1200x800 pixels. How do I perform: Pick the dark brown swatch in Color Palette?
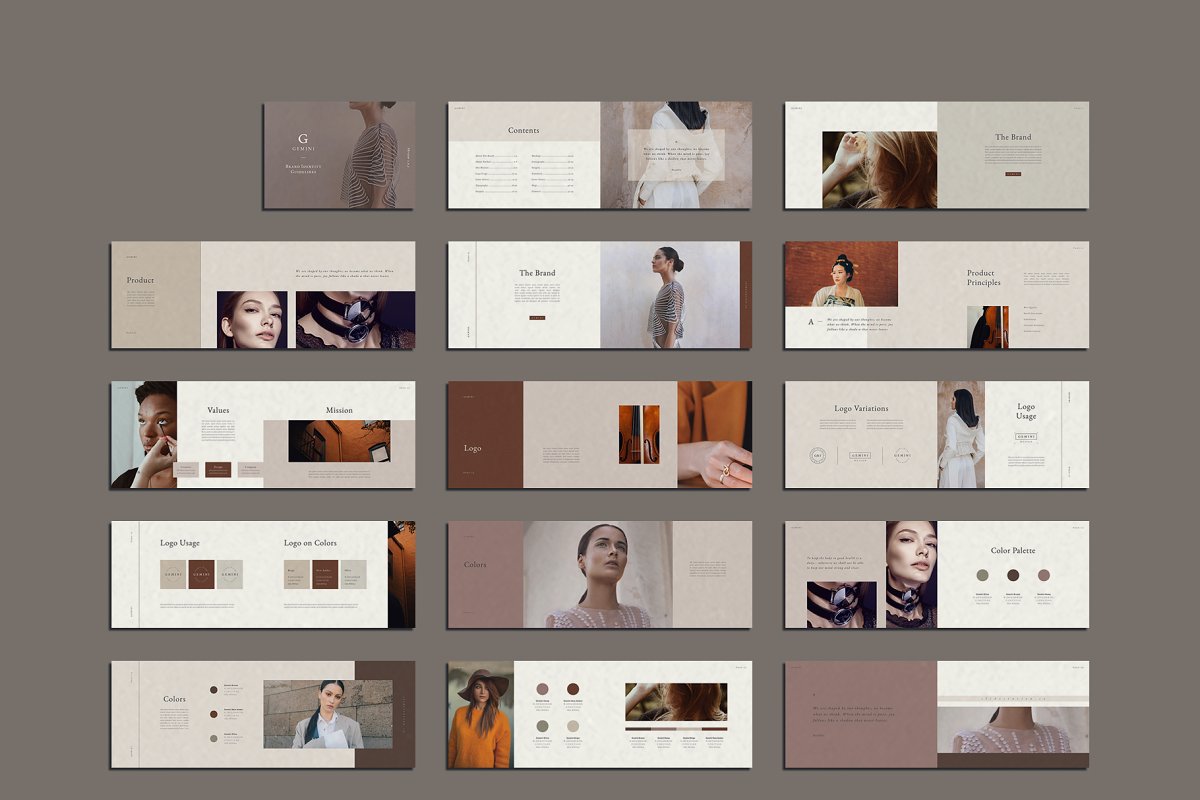1013,575
